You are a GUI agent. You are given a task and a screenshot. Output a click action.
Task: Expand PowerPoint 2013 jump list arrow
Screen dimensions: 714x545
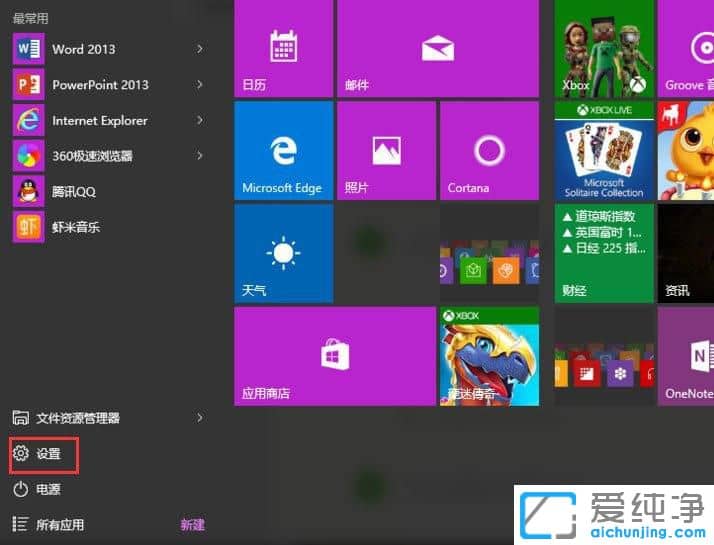pyautogui.click(x=199, y=84)
